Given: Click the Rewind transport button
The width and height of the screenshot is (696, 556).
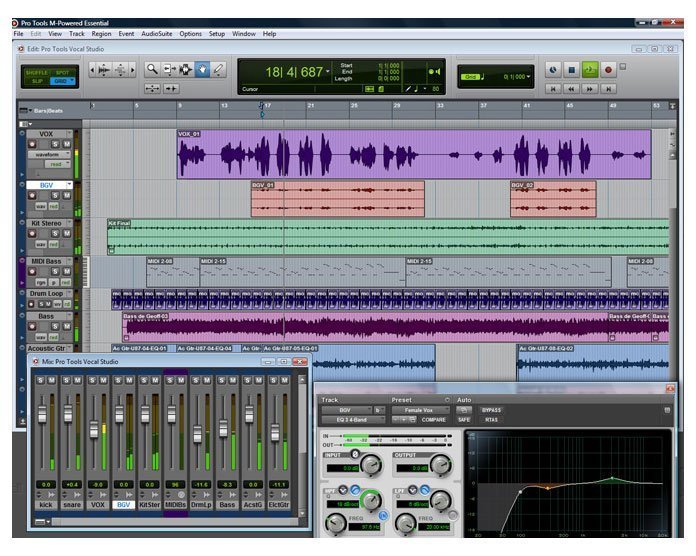Looking at the screenshot, I should pos(571,89).
